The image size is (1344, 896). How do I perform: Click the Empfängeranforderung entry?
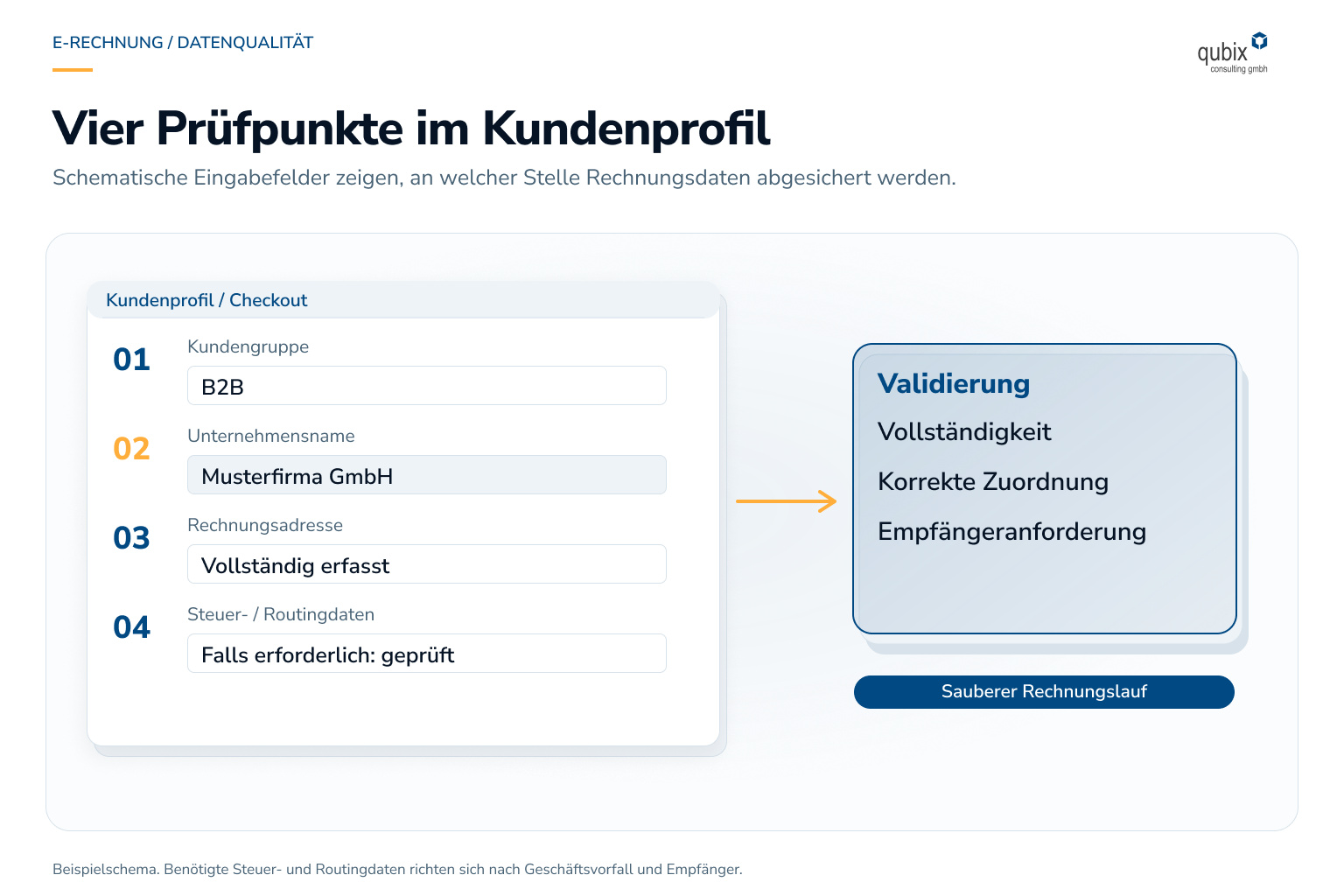click(x=1012, y=532)
